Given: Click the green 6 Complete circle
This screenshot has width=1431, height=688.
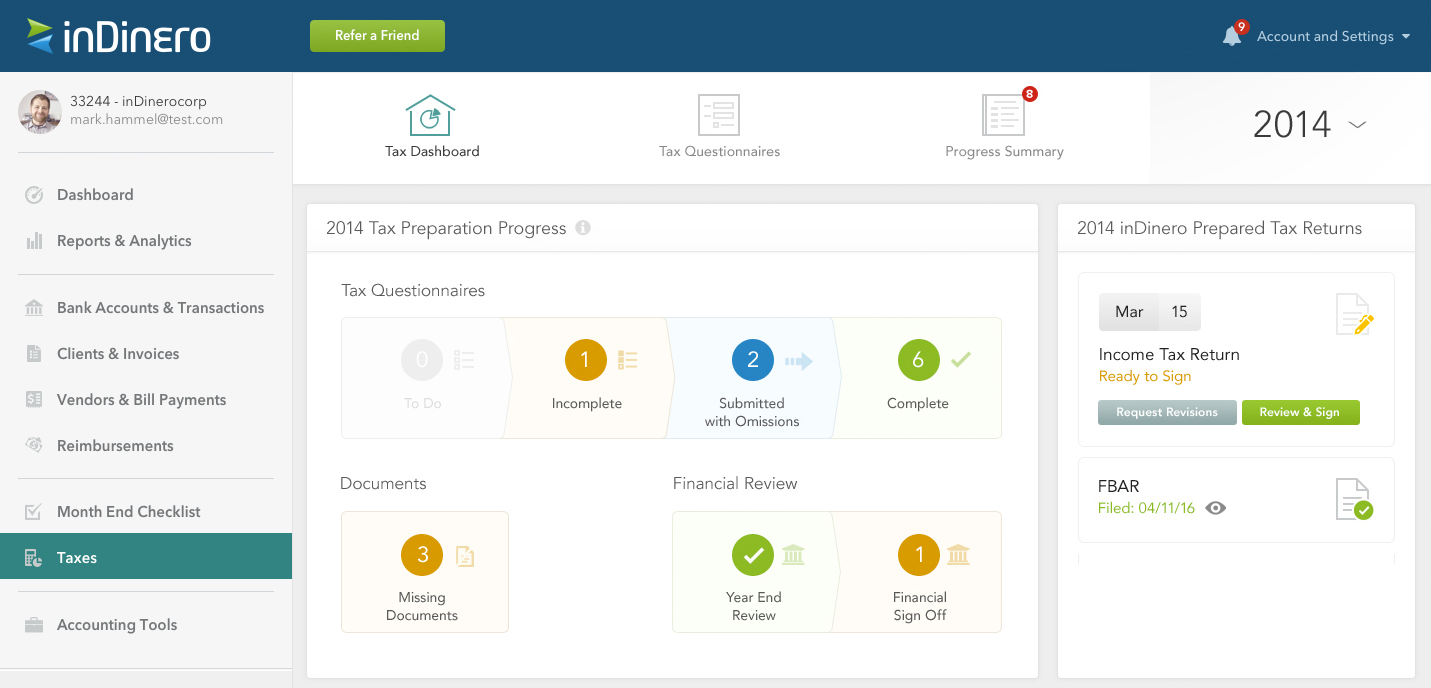Looking at the screenshot, I should pyautogui.click(x=918, y=361).
